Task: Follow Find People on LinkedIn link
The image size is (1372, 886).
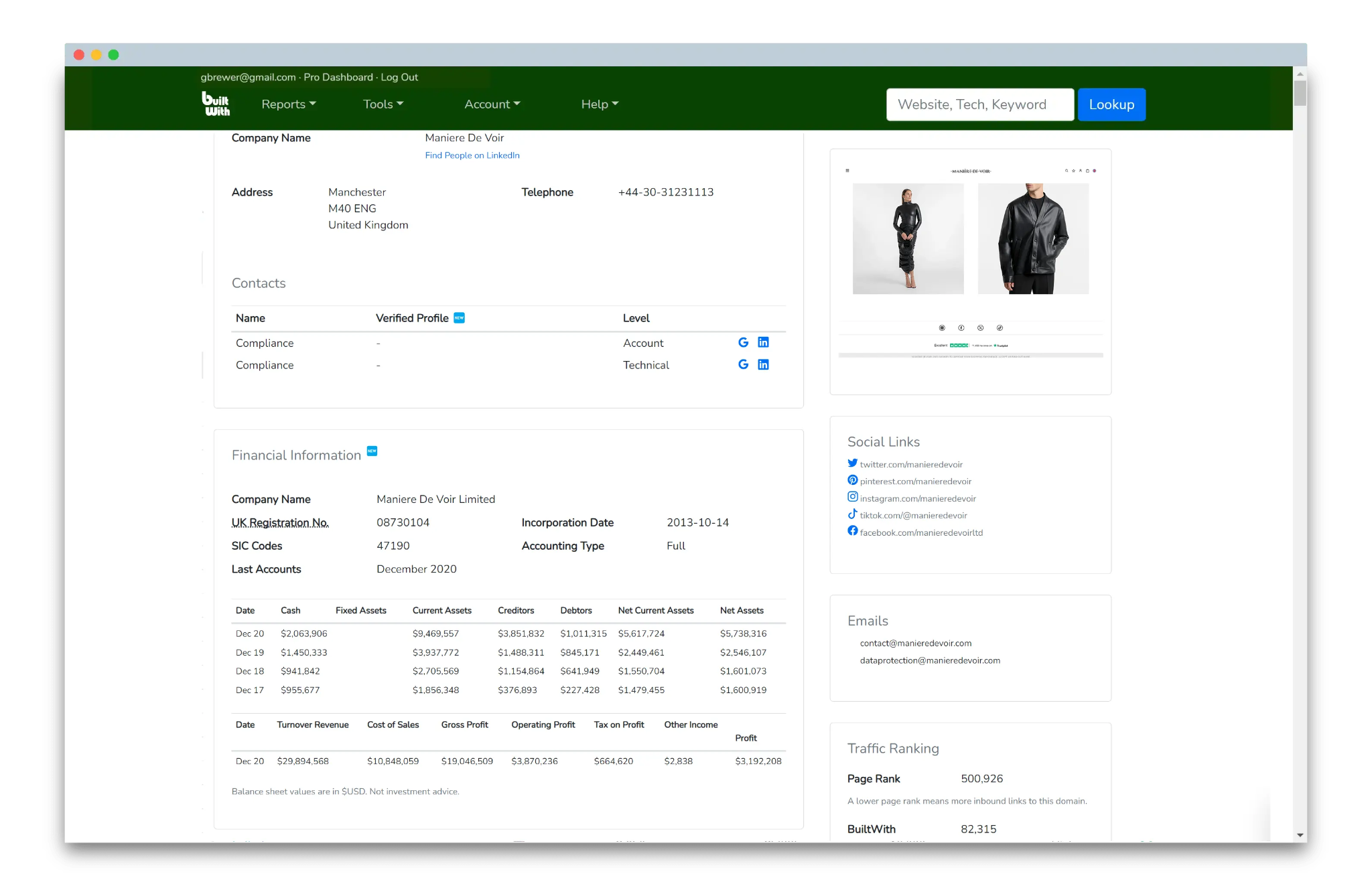Action: 472,155
